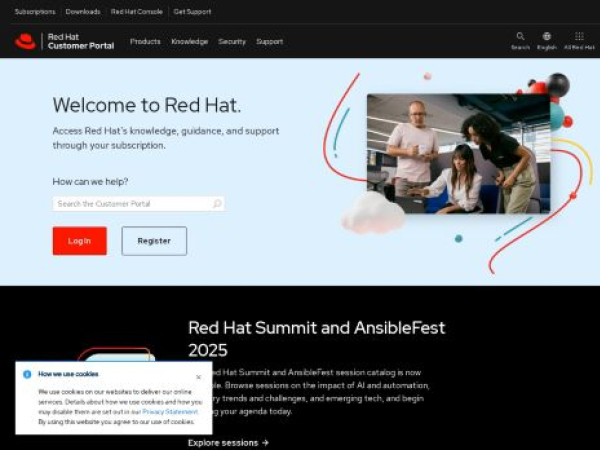Click Get Support in top bar
The image size is (600, 450).
[192, 12]
